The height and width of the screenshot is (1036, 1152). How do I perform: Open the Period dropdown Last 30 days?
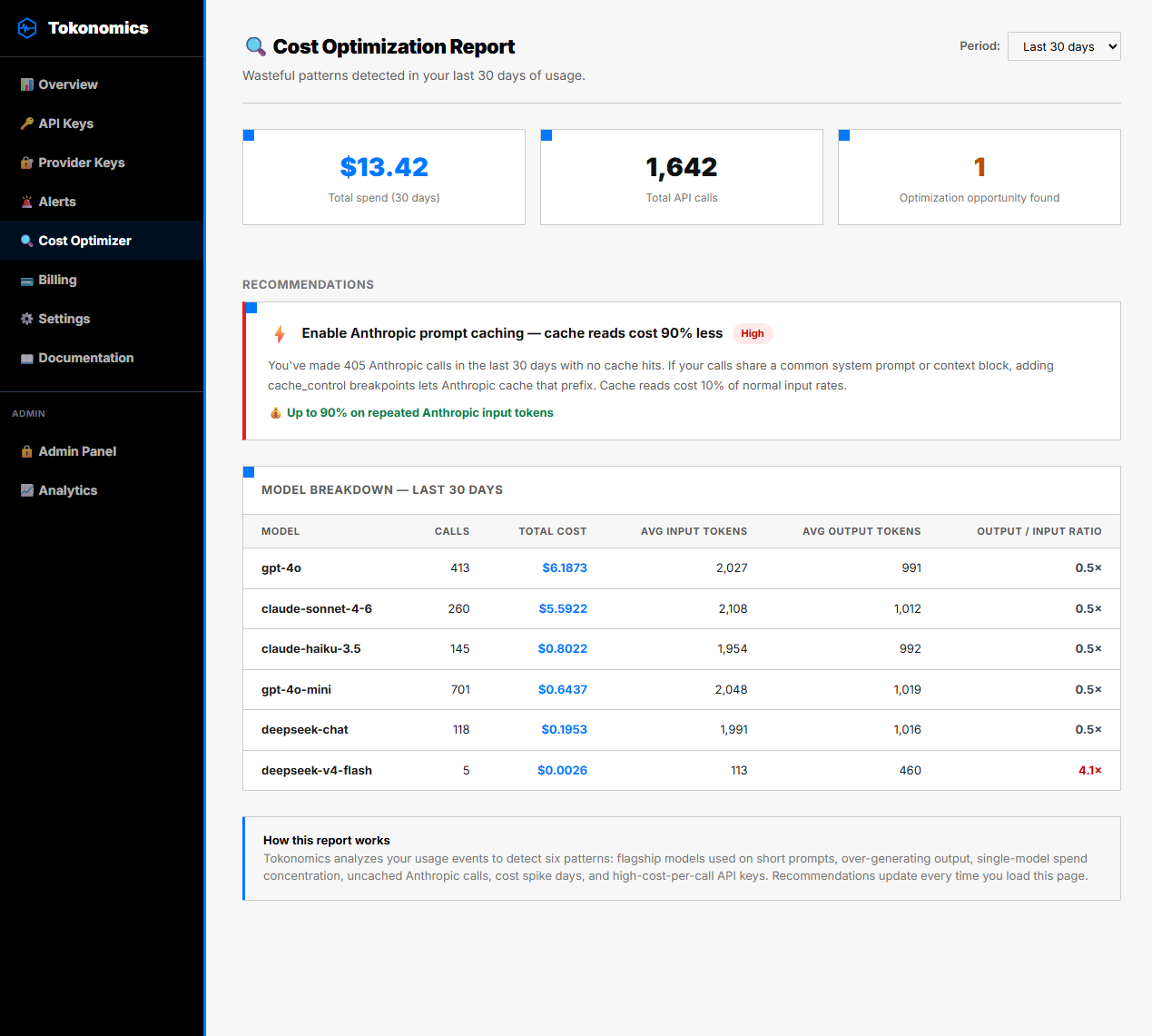1064,46
